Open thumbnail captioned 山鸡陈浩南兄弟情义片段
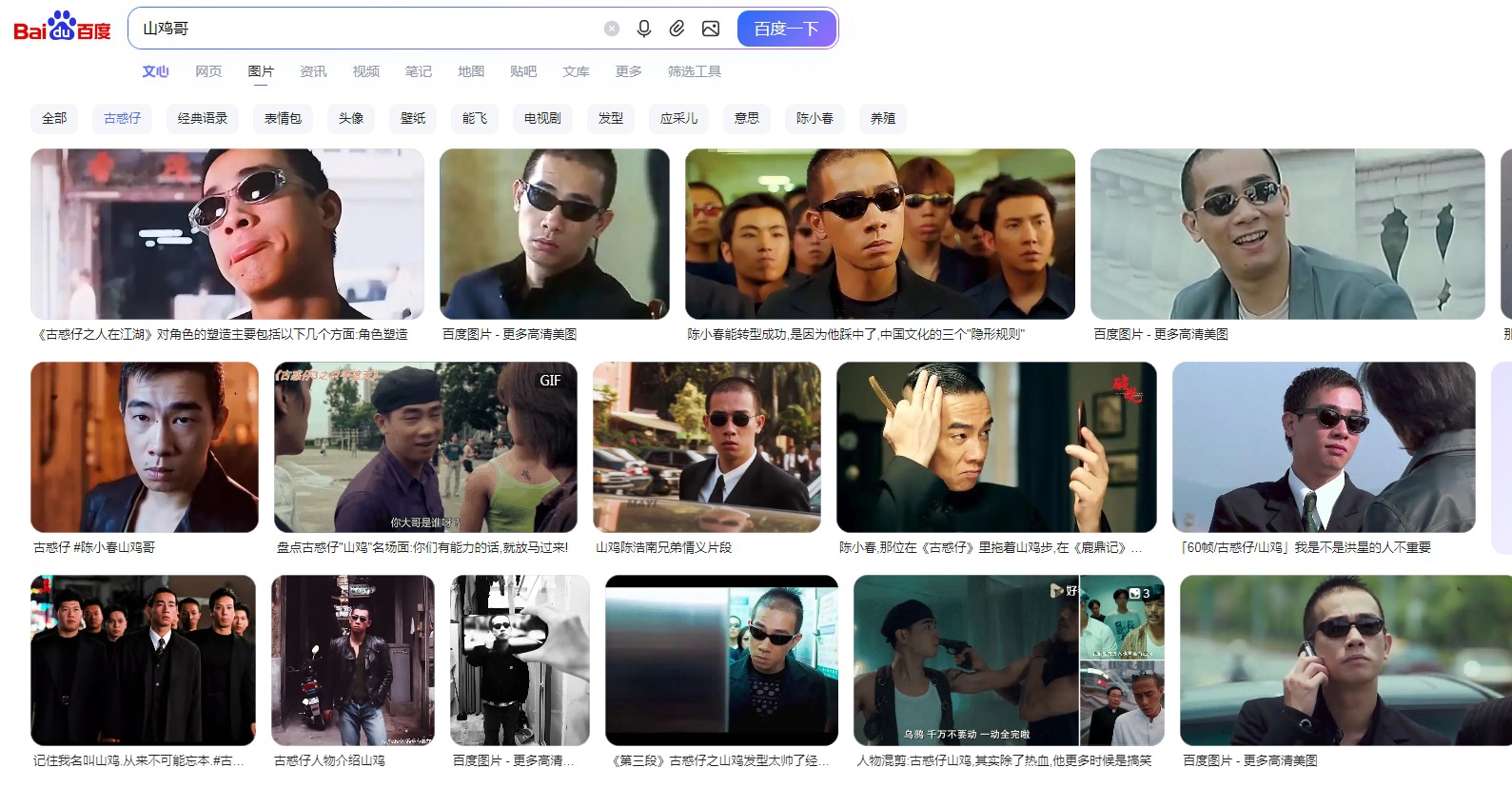Image resolution: width=1512 pixels, height=788 pixels. coord(707,447)
